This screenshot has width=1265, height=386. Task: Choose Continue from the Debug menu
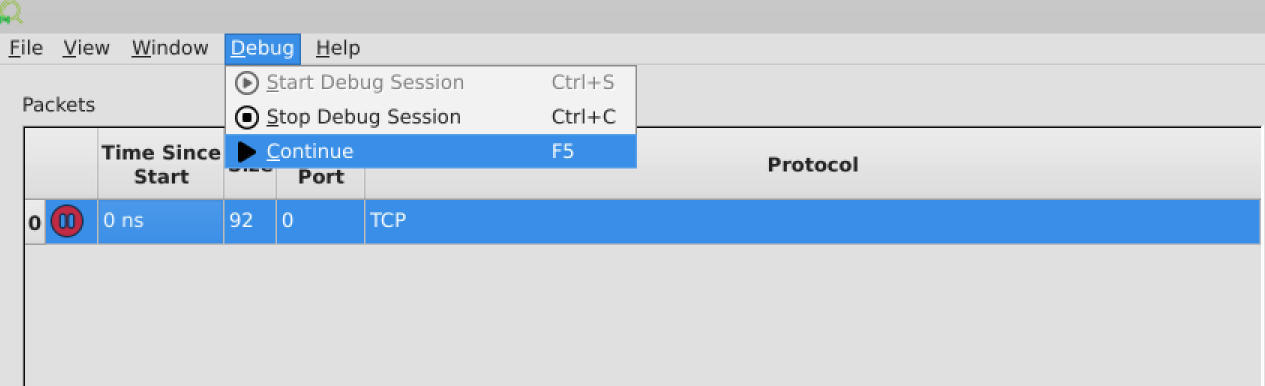click(431, 152)
